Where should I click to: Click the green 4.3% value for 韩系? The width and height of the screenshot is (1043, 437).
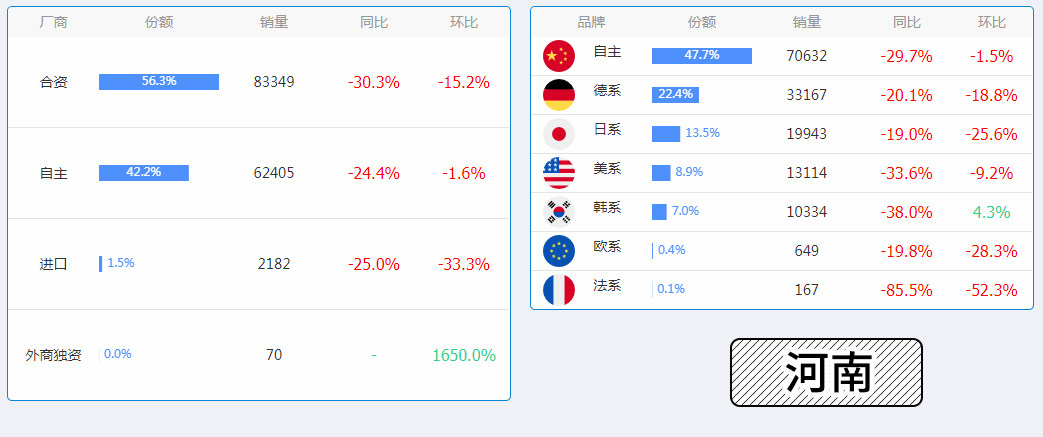(x=991, y=212)
